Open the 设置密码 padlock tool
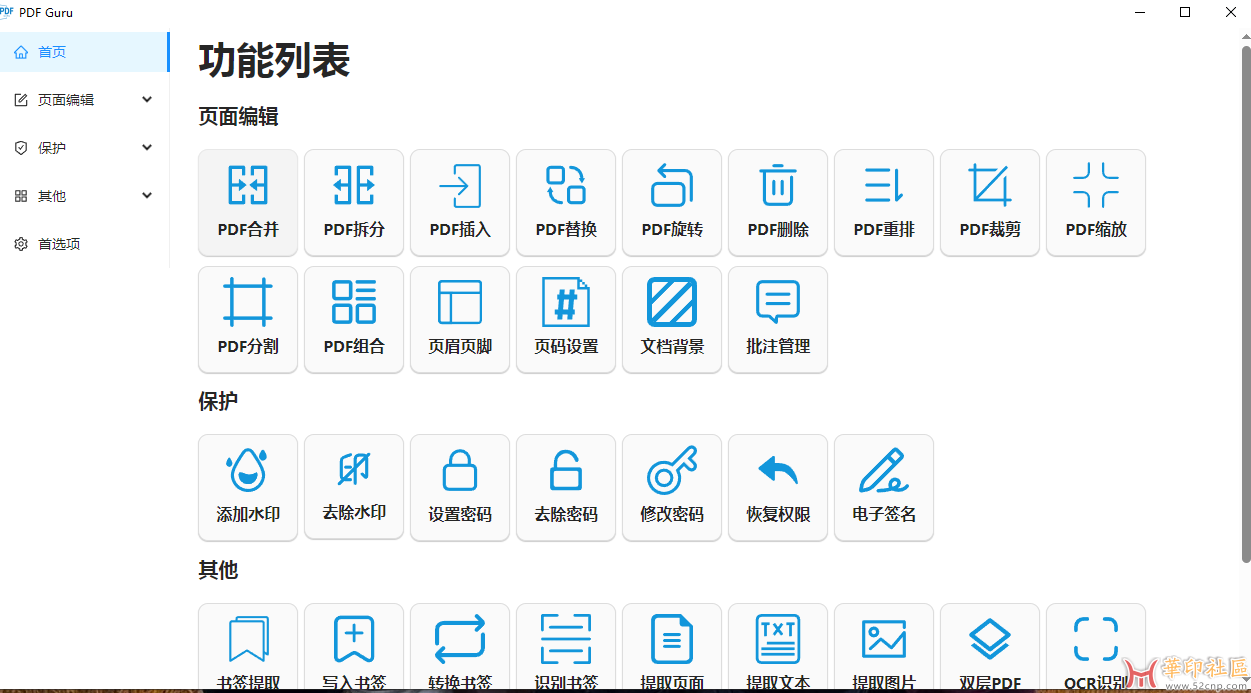The height and width of the screenshot is (693, 1251). (460, 488)
